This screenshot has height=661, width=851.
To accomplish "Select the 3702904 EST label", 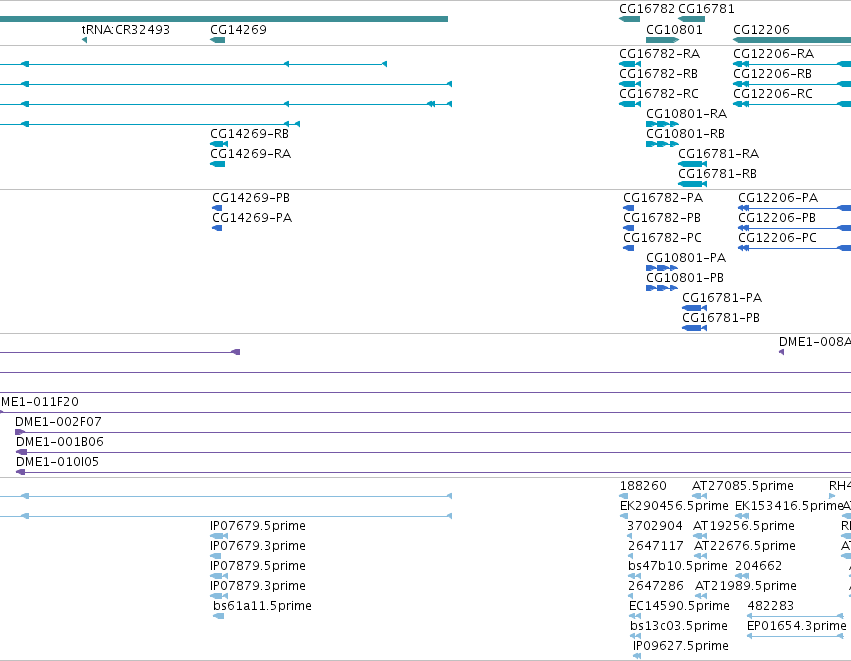I will (x=656, y=526).
